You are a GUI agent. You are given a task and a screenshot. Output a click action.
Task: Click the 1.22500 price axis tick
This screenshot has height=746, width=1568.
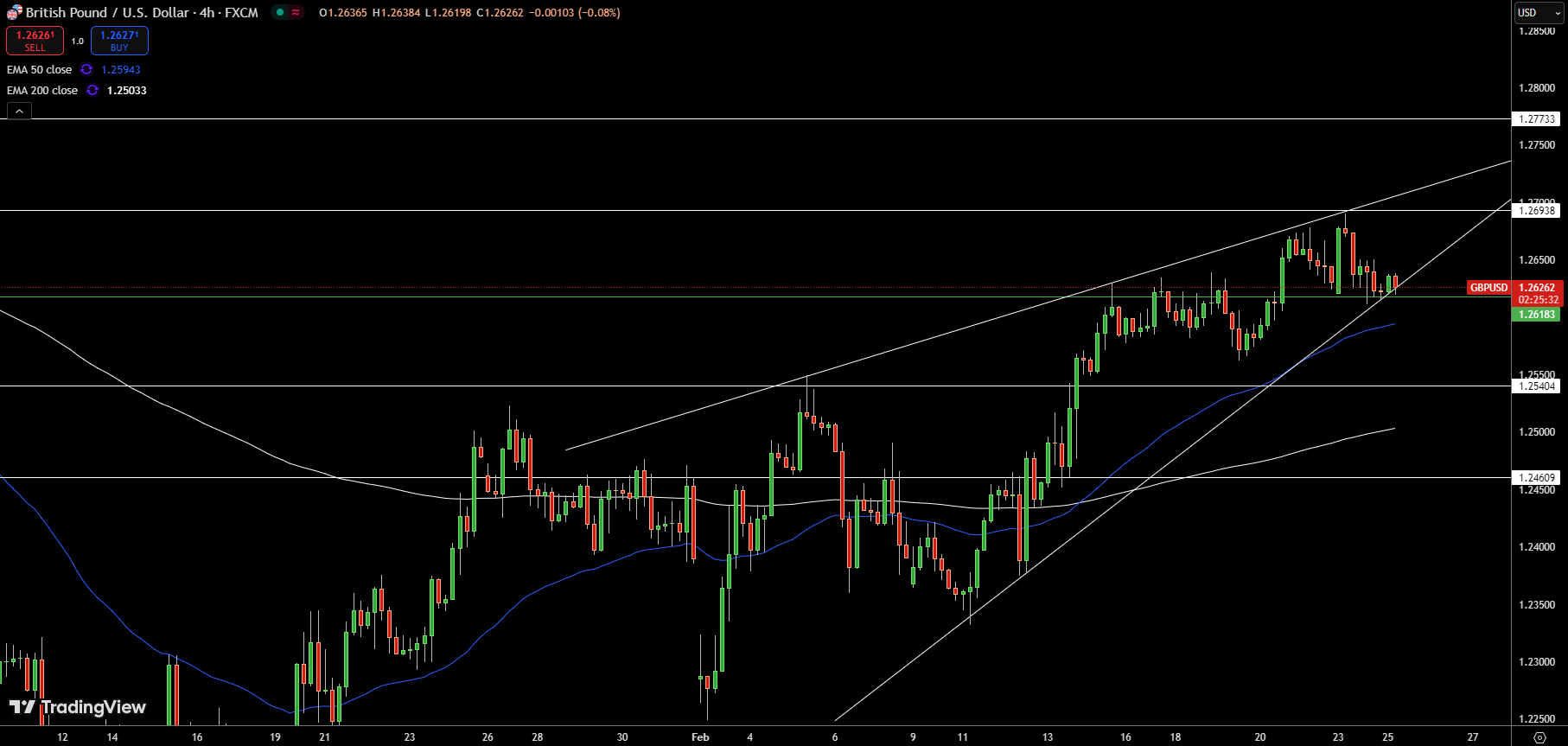pyautogui.click(x=1537, y=719)
